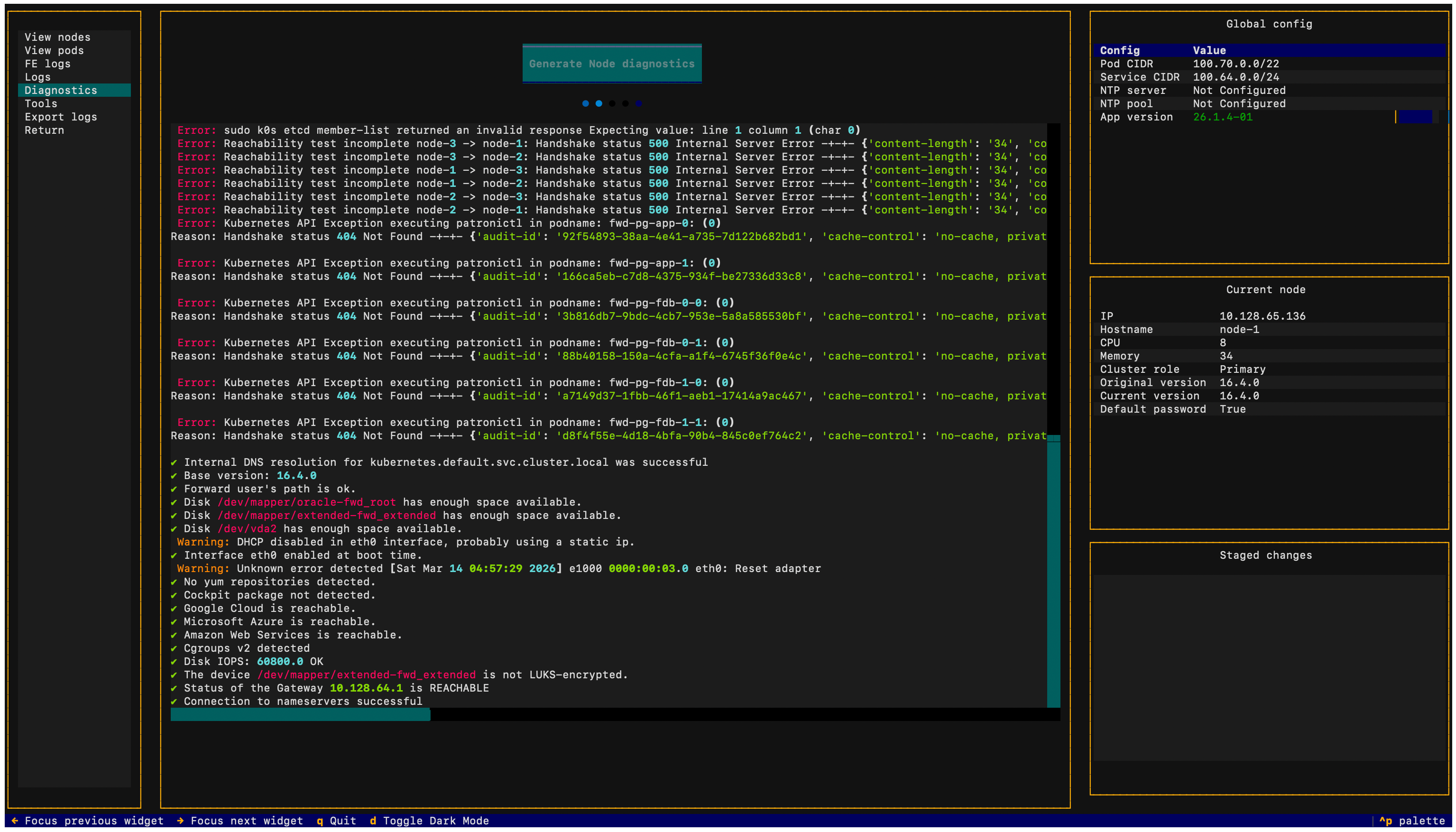Click Current node panel title
The height and width of the screenshot is (832, 1456).
(1266, 290)
